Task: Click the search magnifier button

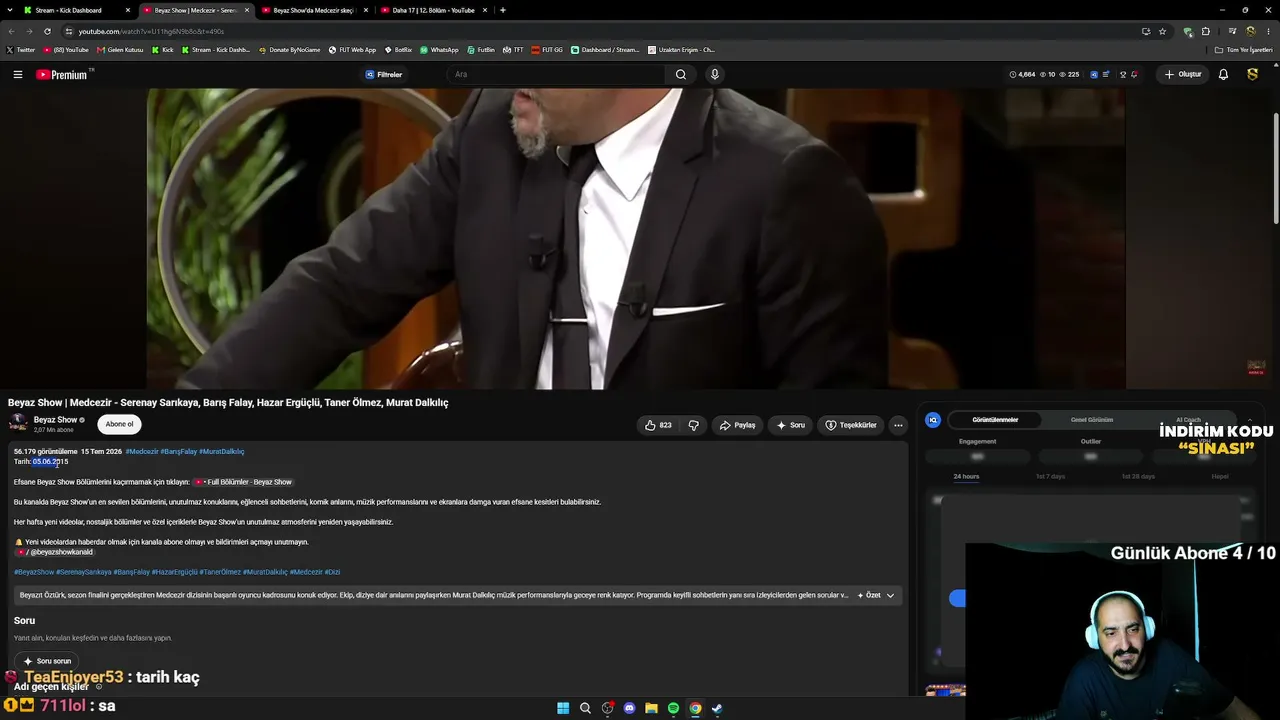Action: (680, 74)
